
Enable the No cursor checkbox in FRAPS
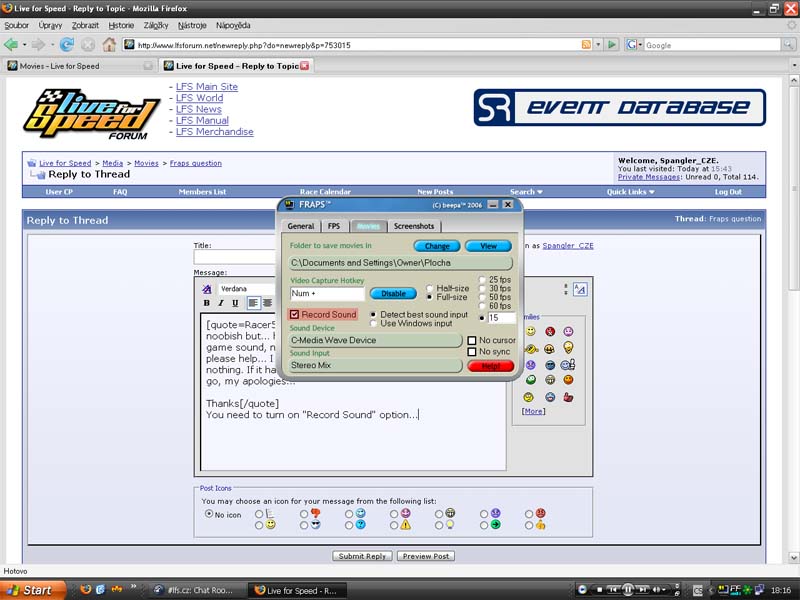(472, 340)
